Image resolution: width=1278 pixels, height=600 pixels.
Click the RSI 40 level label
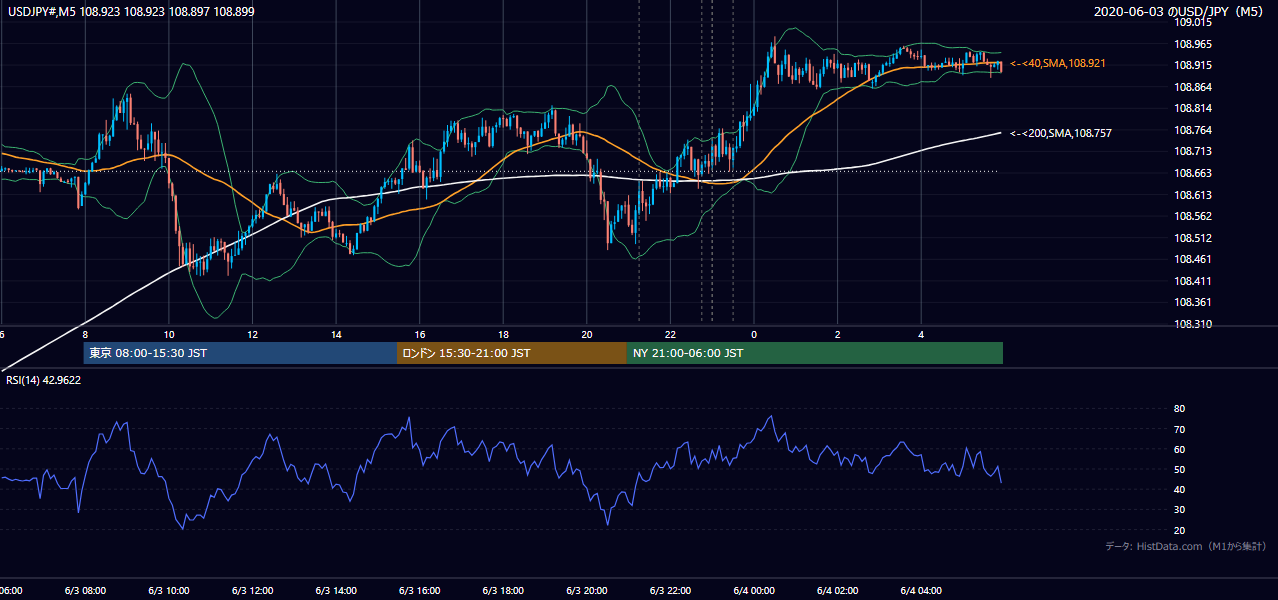click(x=1179, y=489)
